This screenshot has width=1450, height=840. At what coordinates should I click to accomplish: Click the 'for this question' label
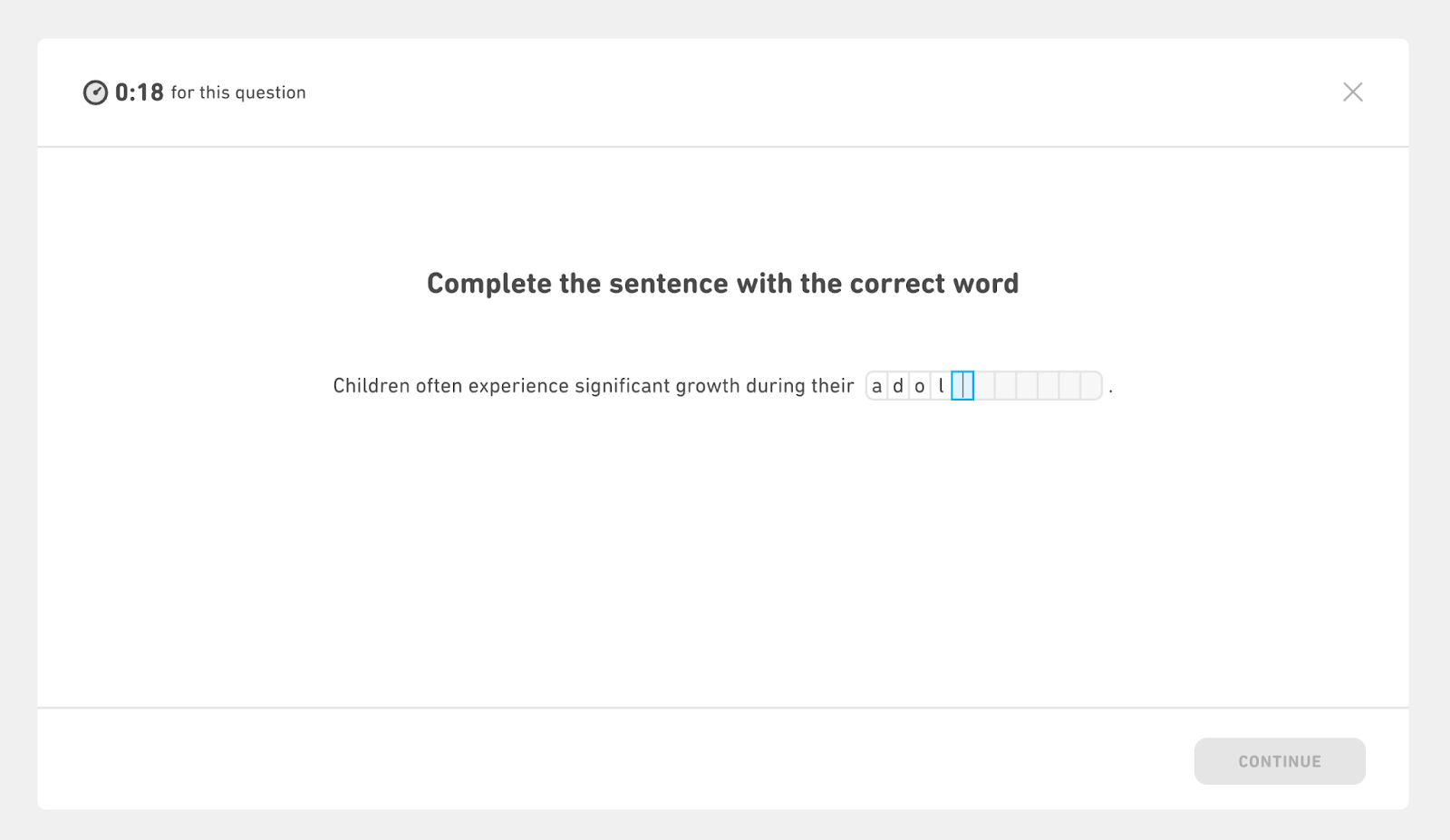[x=238, y=92]
